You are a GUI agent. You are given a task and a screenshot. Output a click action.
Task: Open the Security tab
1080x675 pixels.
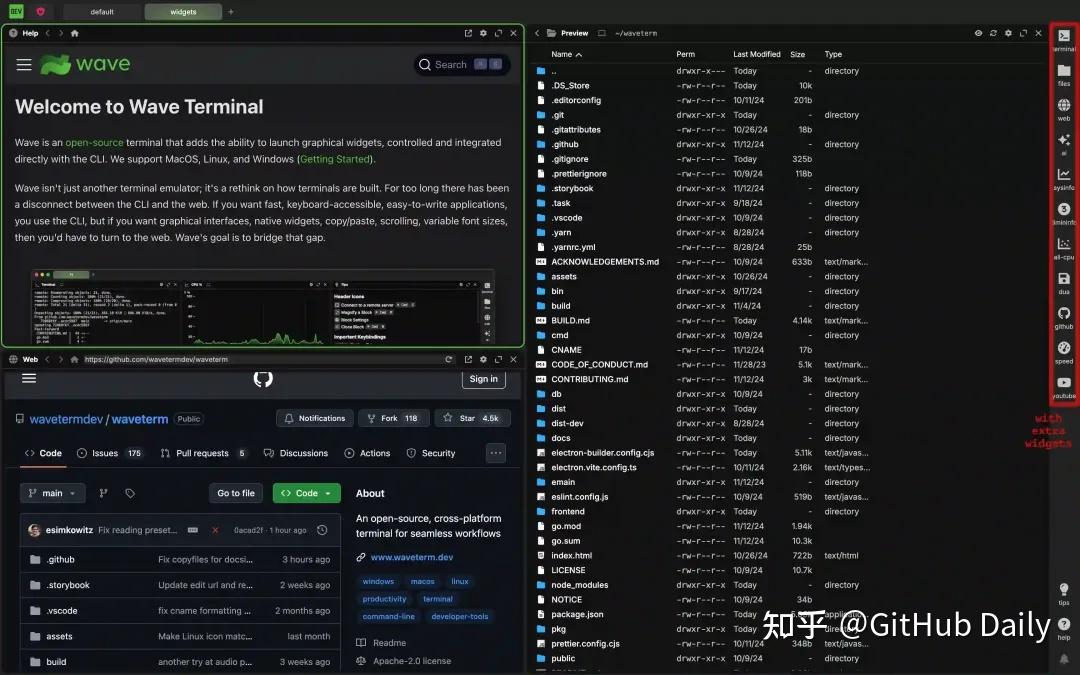point(430,453)
